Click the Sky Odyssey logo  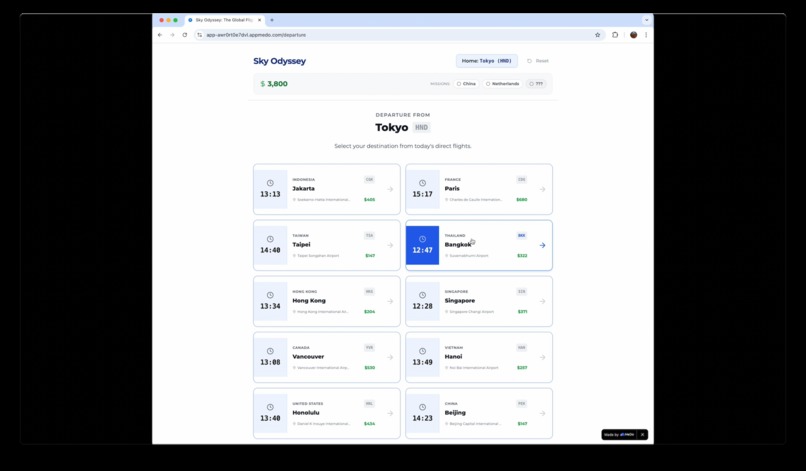point(279,61)
